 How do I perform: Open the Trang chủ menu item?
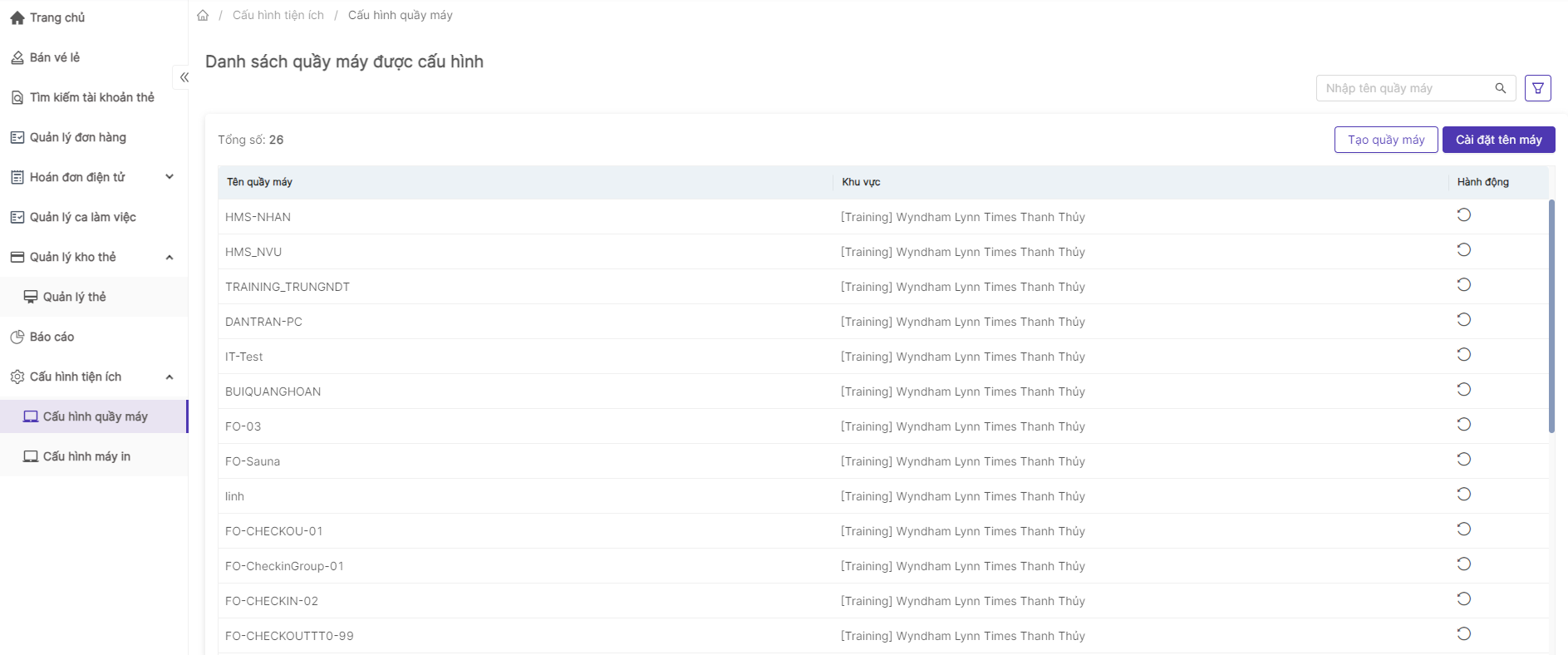[94, 17]
